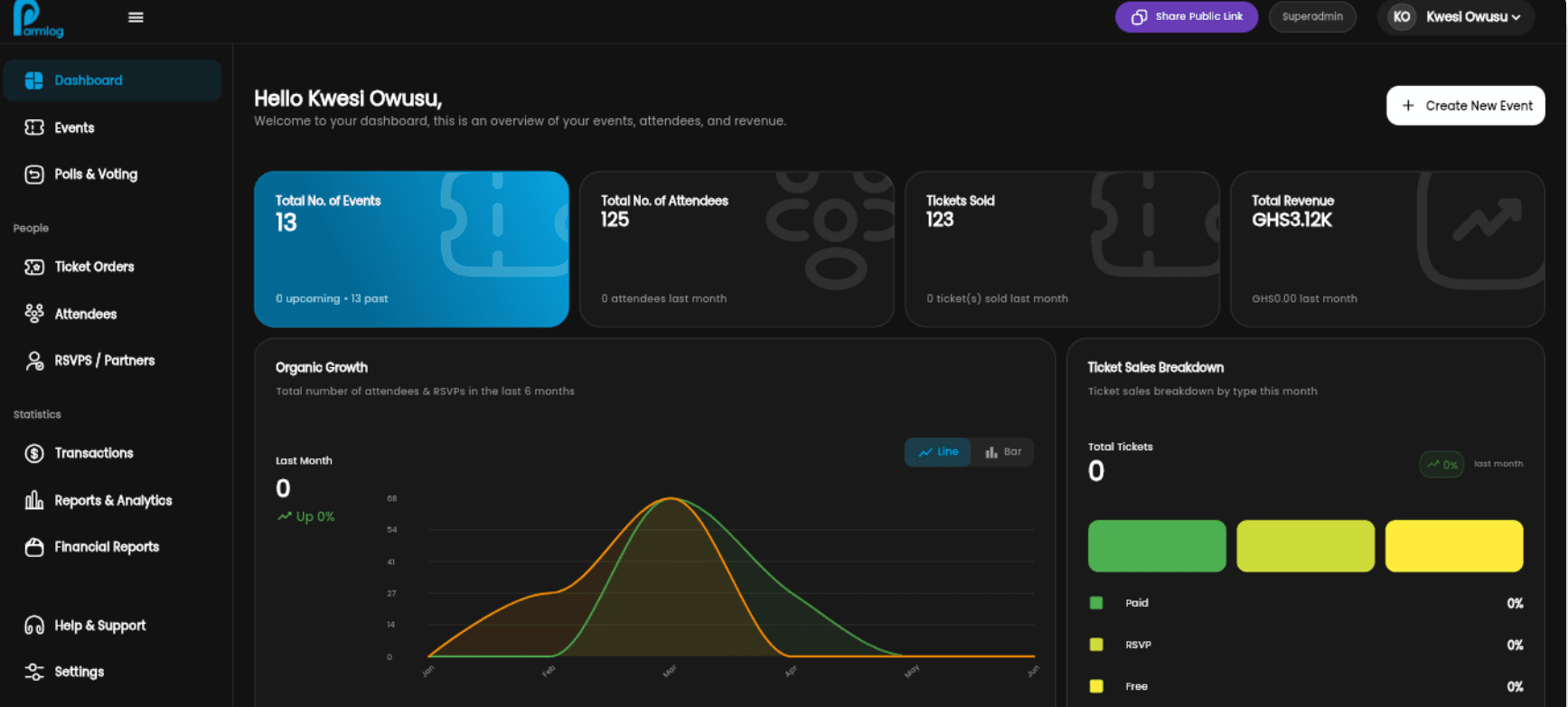Image resolution: width=1568 pixels, height=707 pixels.
Task: Open Ticket Orders page
Action: pos(112,267)
